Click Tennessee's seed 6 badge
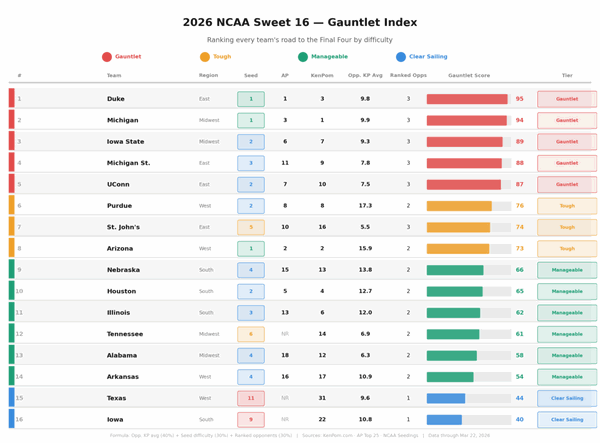The height and width of the screenshot is (443, 600). [251, 334]
